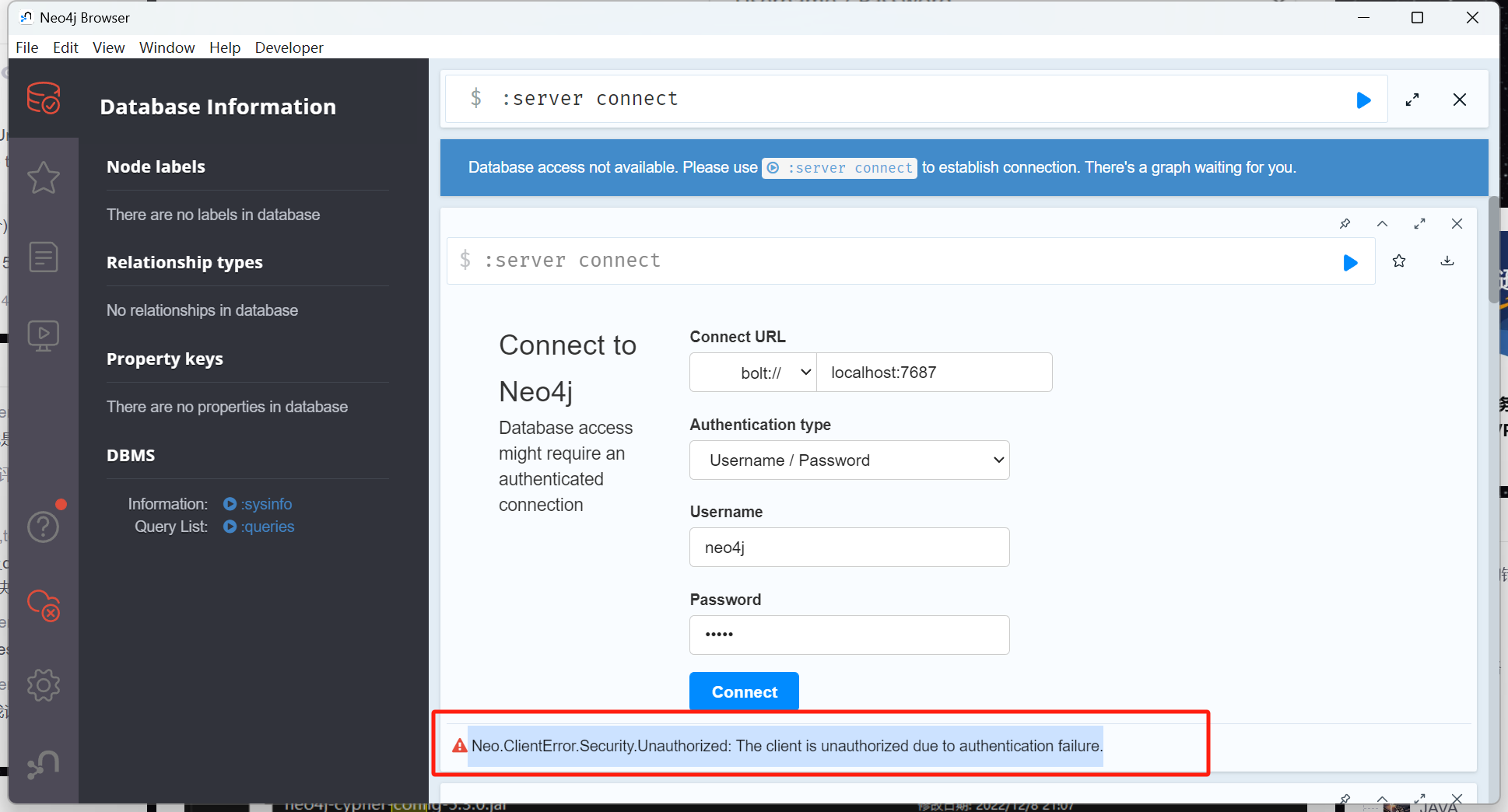Collapse the server connect frame
Image resolution: width=1508 pixels, height=812 pixels.
[x=1382, y=224]
